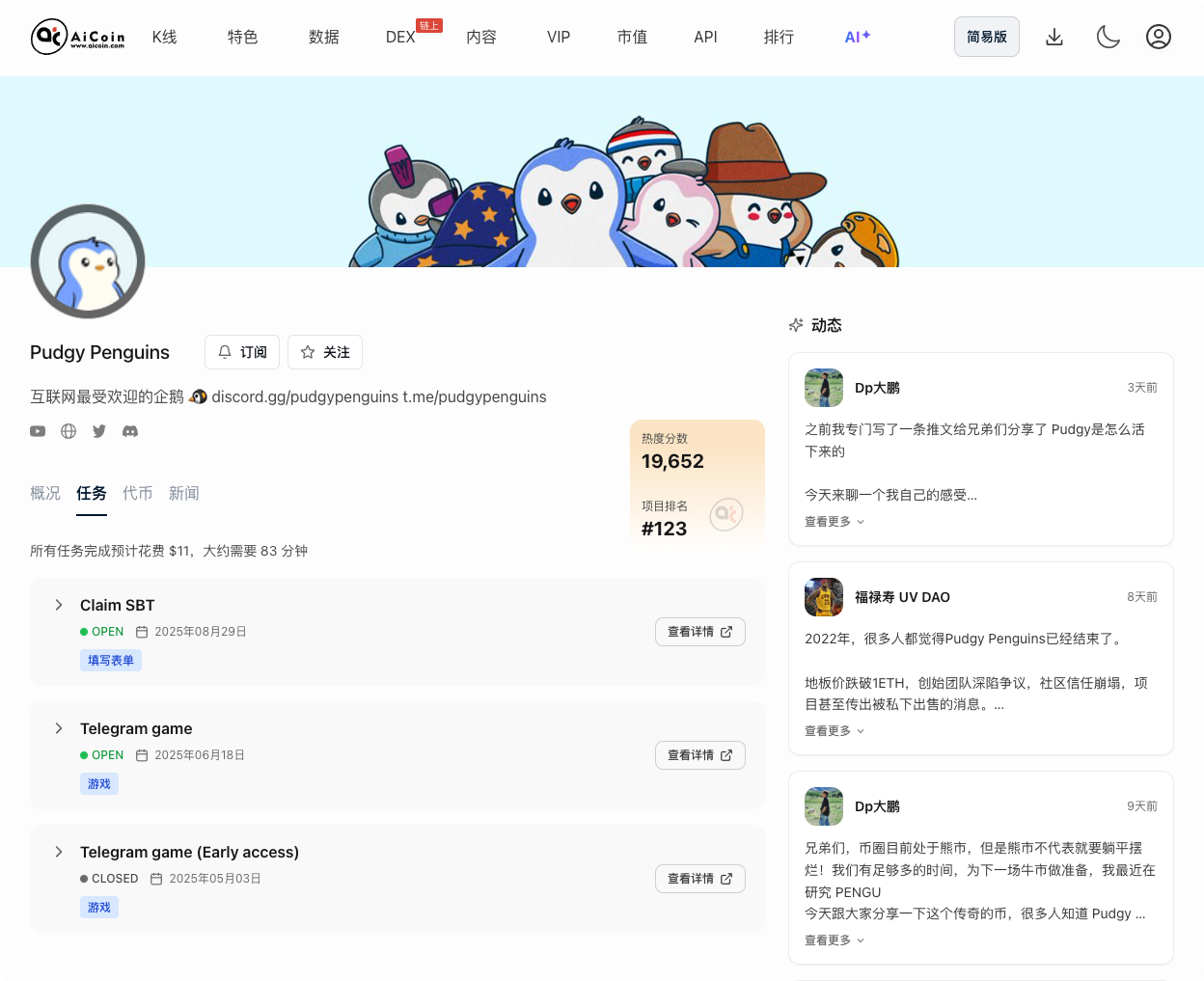Switch to the 代币 token tab

tap(138, 493)
